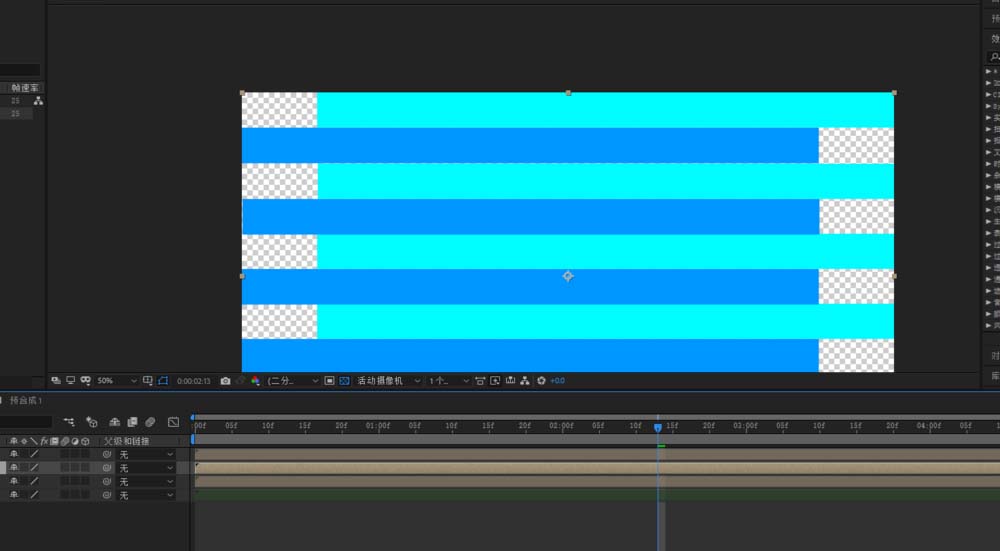Screen dimensions: 1000x551
Task: Click the VR goggles preview icon
Action: point(85,381)
